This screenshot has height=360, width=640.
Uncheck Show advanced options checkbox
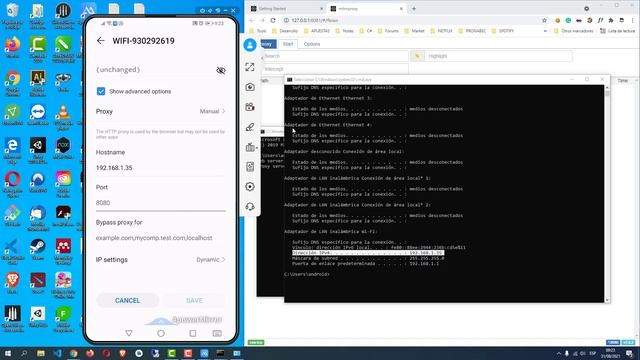tap(101, 91)
